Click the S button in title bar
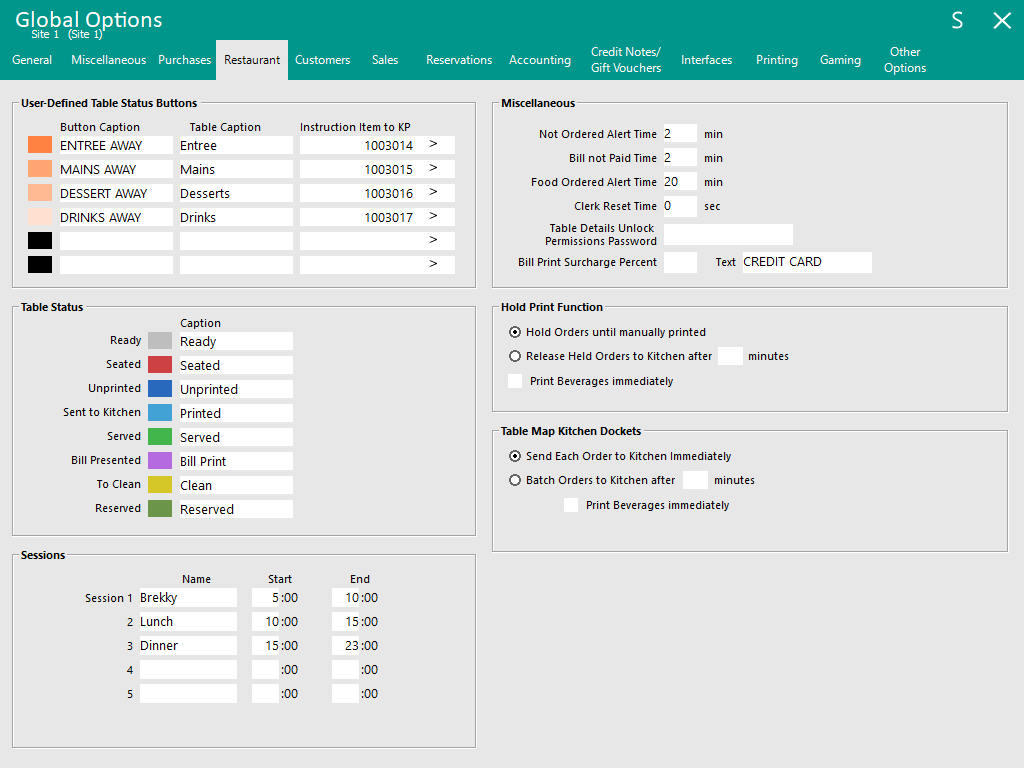This screenshot has height=768, width=1024. pyautogui.click(x=957, y=21)
